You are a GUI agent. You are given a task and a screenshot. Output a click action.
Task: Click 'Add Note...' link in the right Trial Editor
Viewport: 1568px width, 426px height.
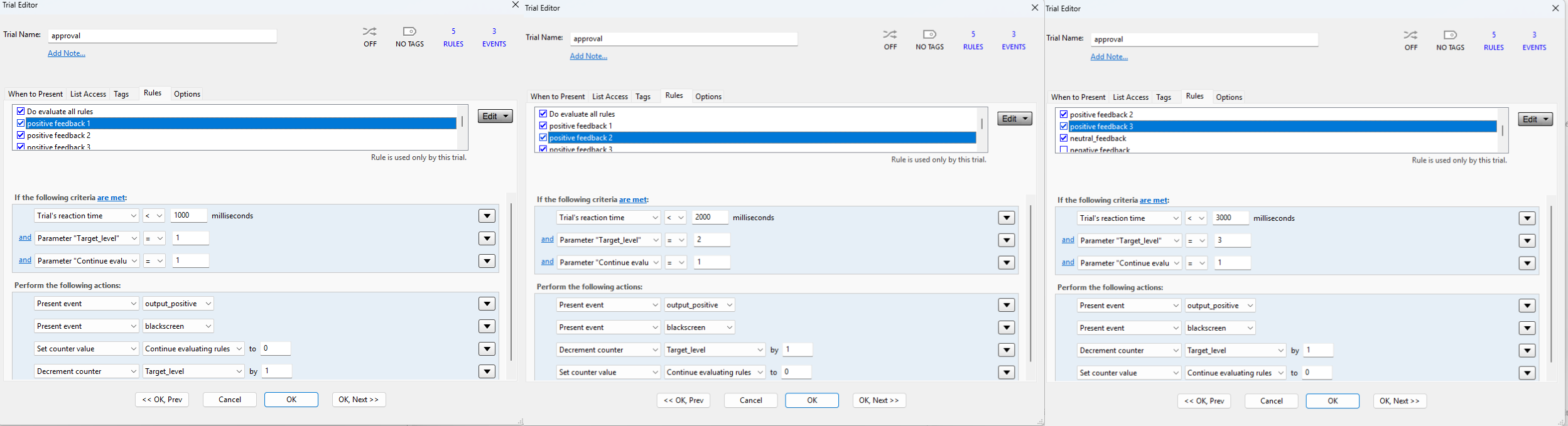pyautogui.click(x=1108, y=57)
